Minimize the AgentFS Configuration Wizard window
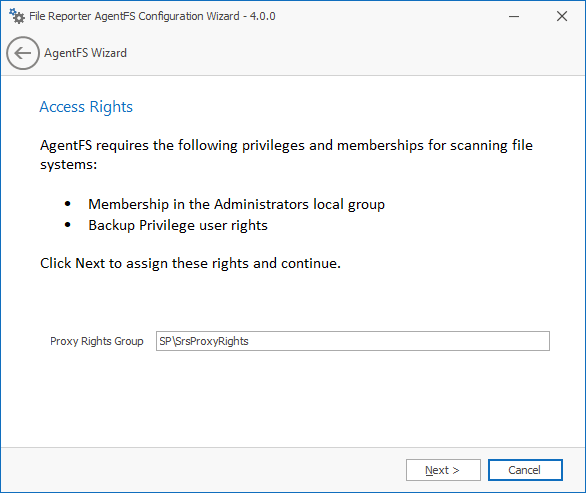This screenshot has height=493, width=586. (x=514, y=16)
